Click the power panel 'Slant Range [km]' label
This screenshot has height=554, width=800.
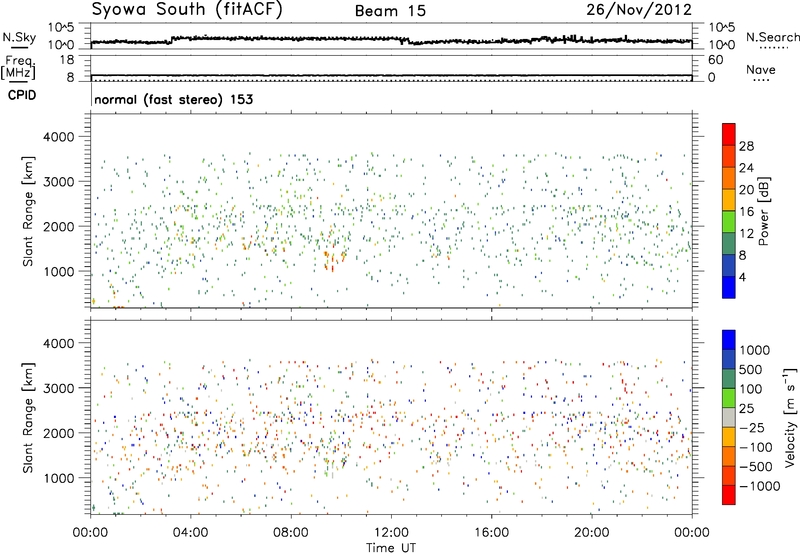tap(28, 211)
